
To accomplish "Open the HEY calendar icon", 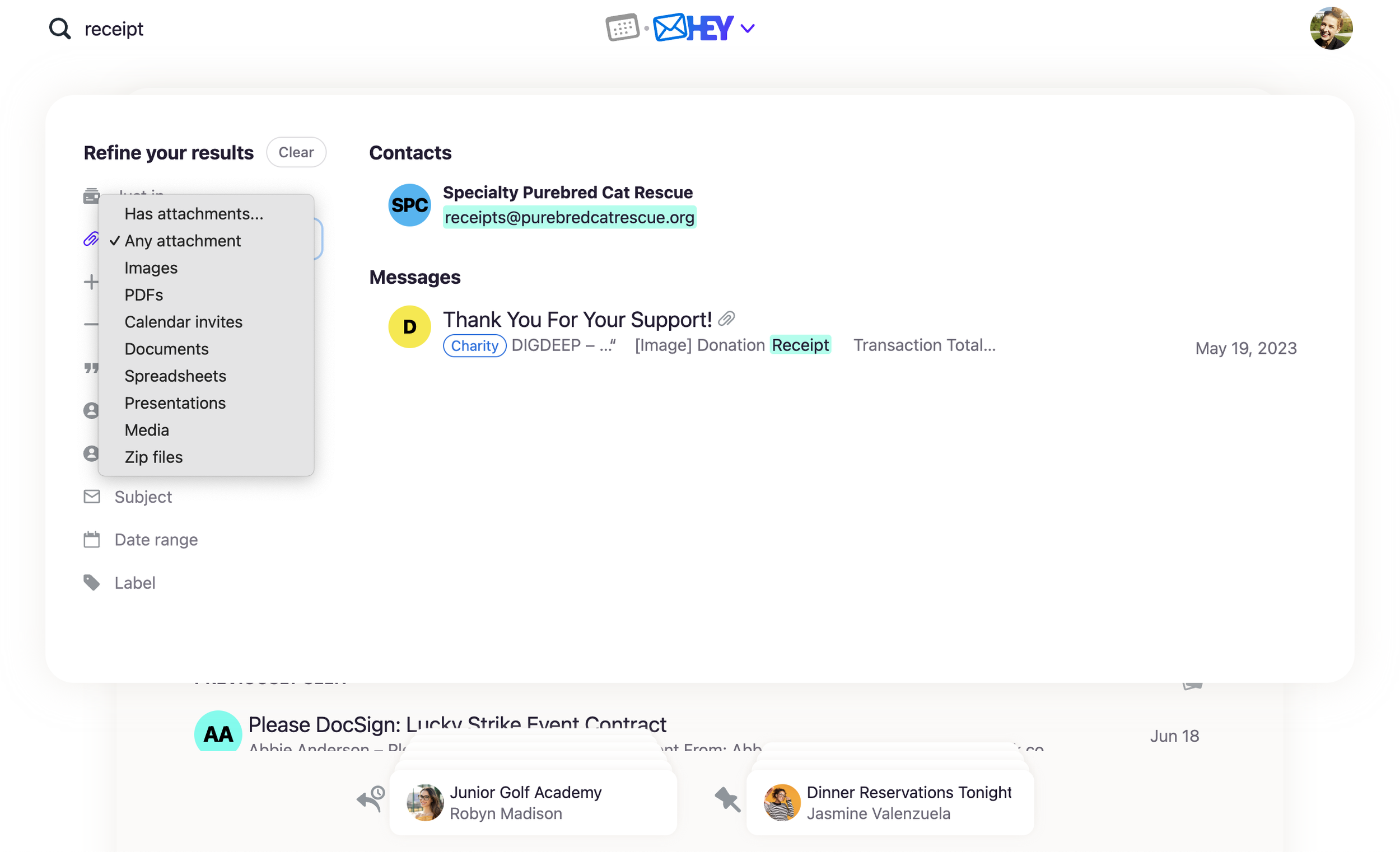I will click(x=622, y=27).
